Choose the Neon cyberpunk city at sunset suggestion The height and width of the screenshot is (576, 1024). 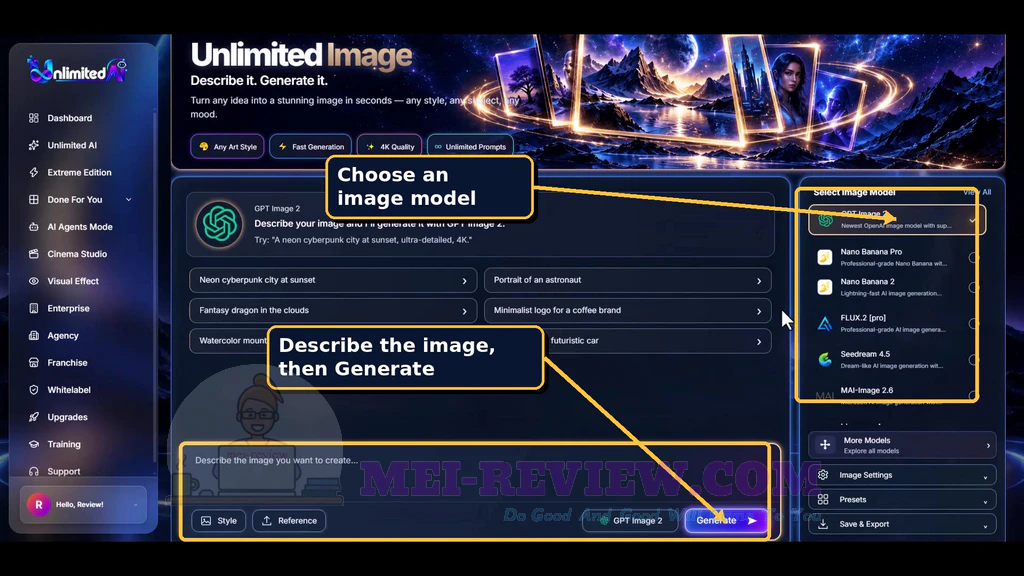pos(333,280)
